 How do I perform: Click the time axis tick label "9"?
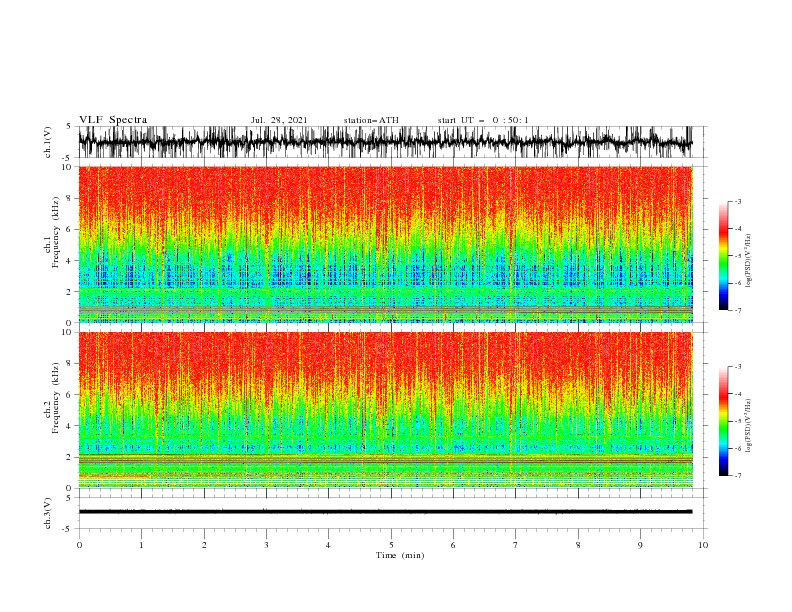640,545
